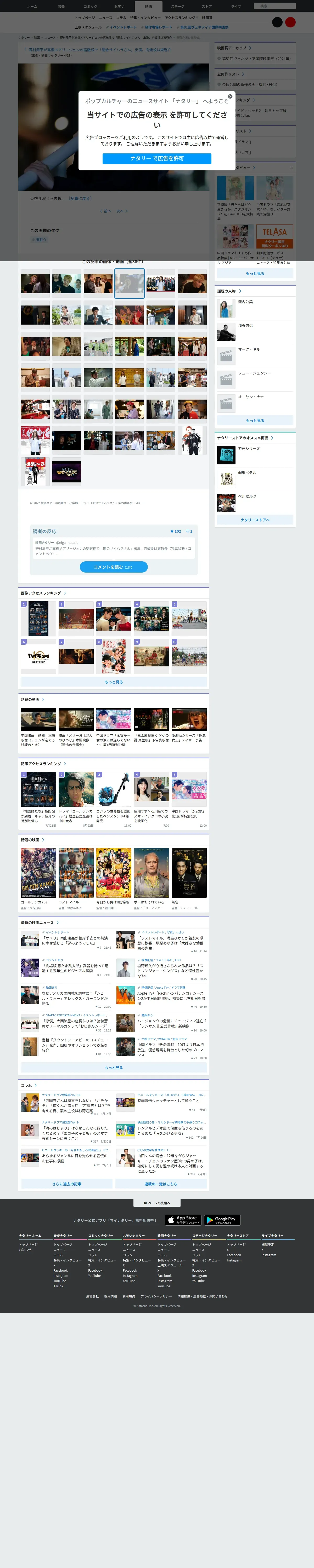
Task: Open the 刃牙シリーズ store item
Action: pos(255,455)
